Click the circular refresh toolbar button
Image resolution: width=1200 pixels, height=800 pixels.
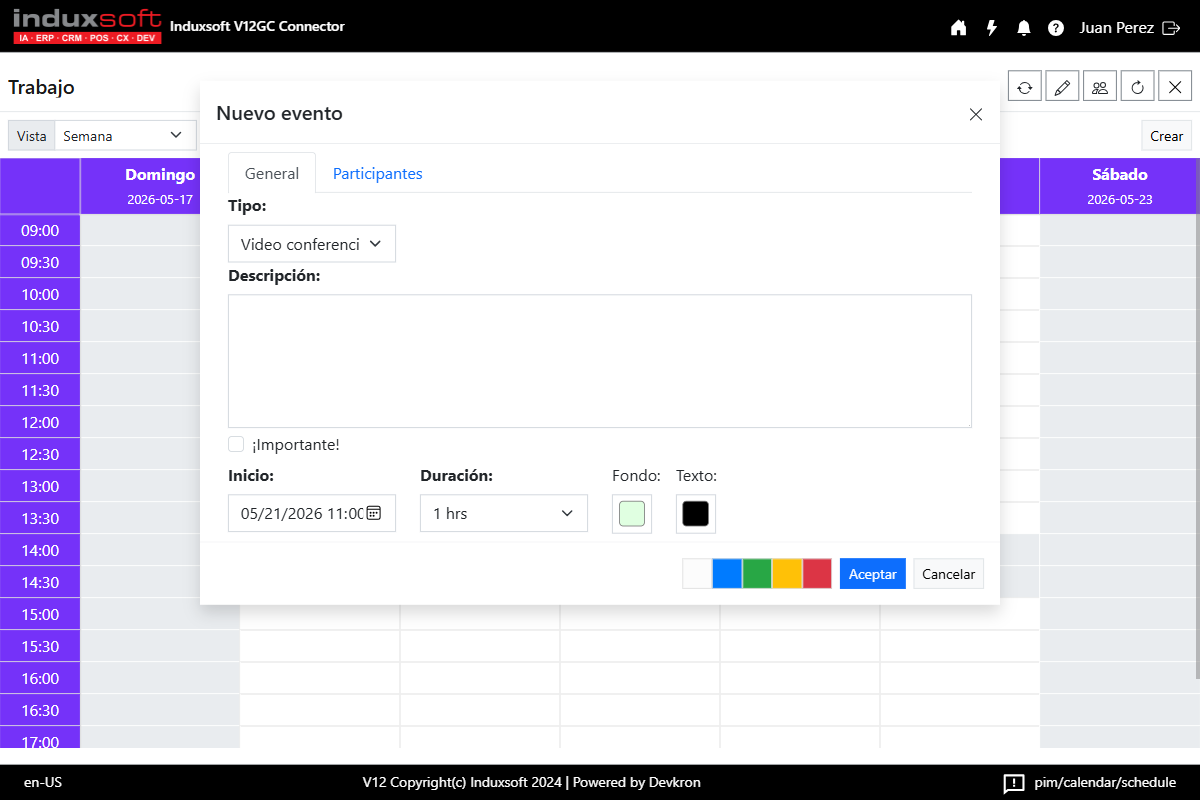[x=1137, y=87]
